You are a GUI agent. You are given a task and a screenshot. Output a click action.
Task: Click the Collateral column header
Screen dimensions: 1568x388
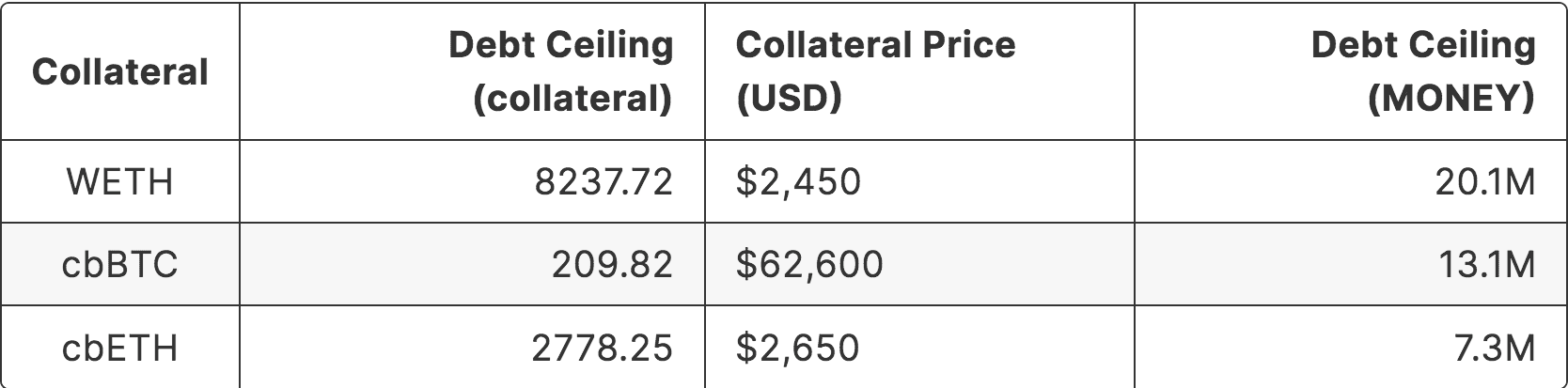coord(120,72)
